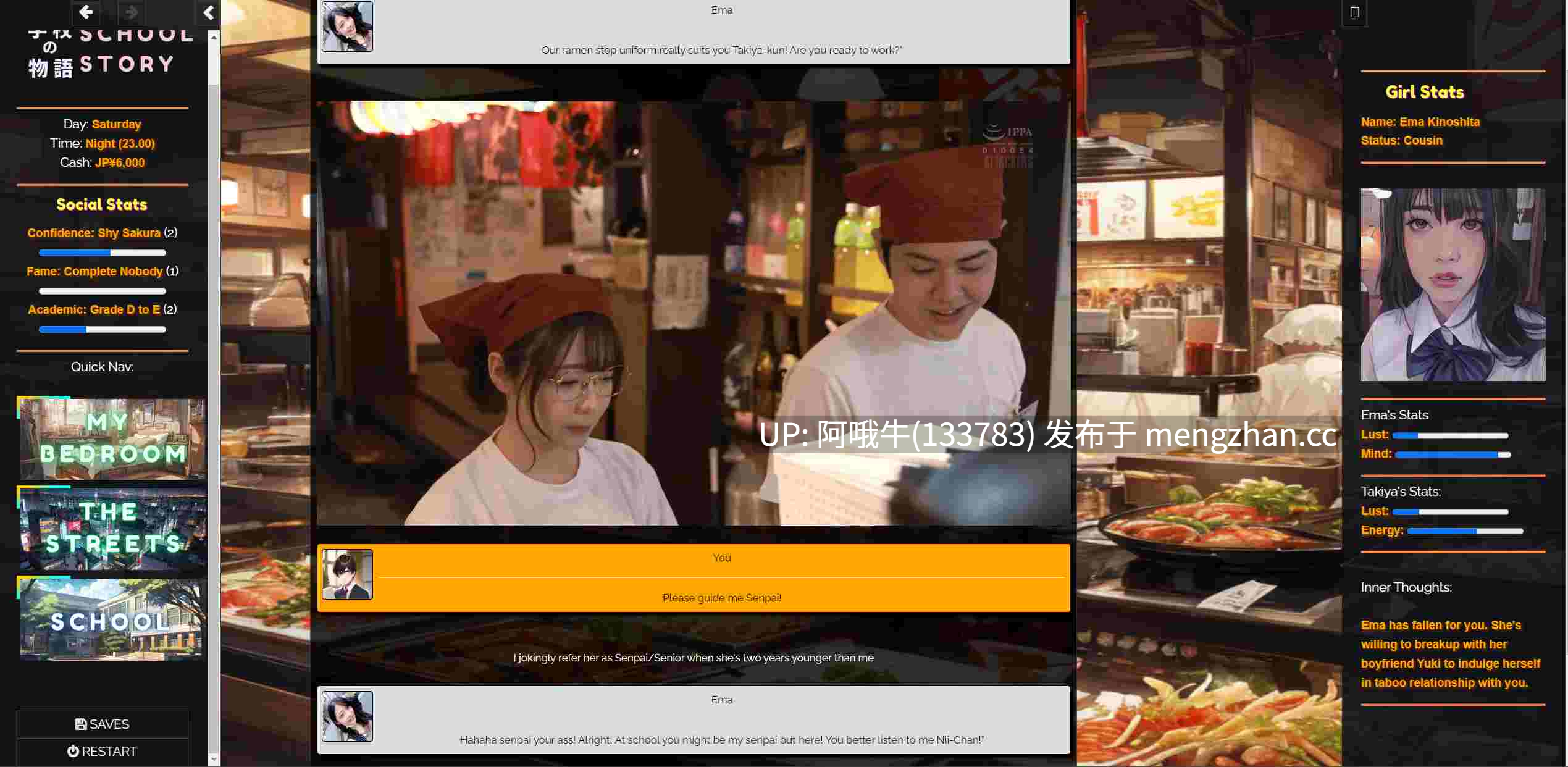This screenshot has height=767, width=1568.
Task: Click the Academic progress bar
Action: tap(103, 329)
